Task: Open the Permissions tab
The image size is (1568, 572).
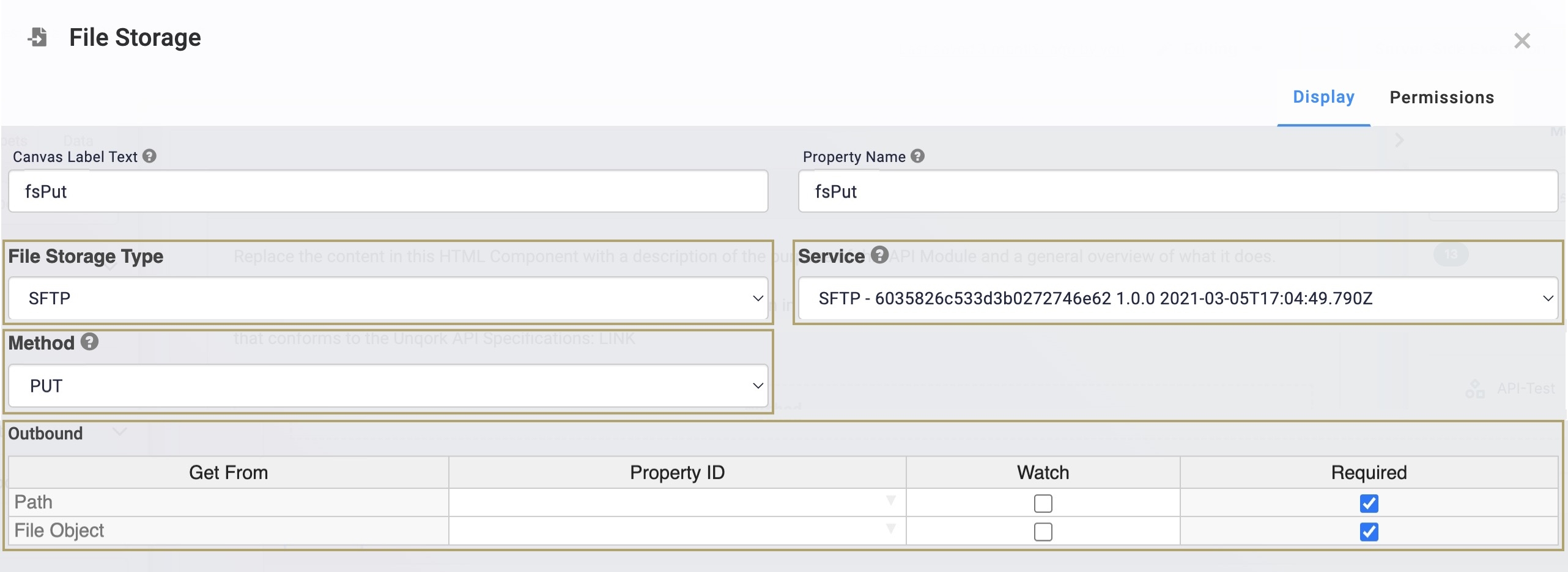Action: 1441,97
